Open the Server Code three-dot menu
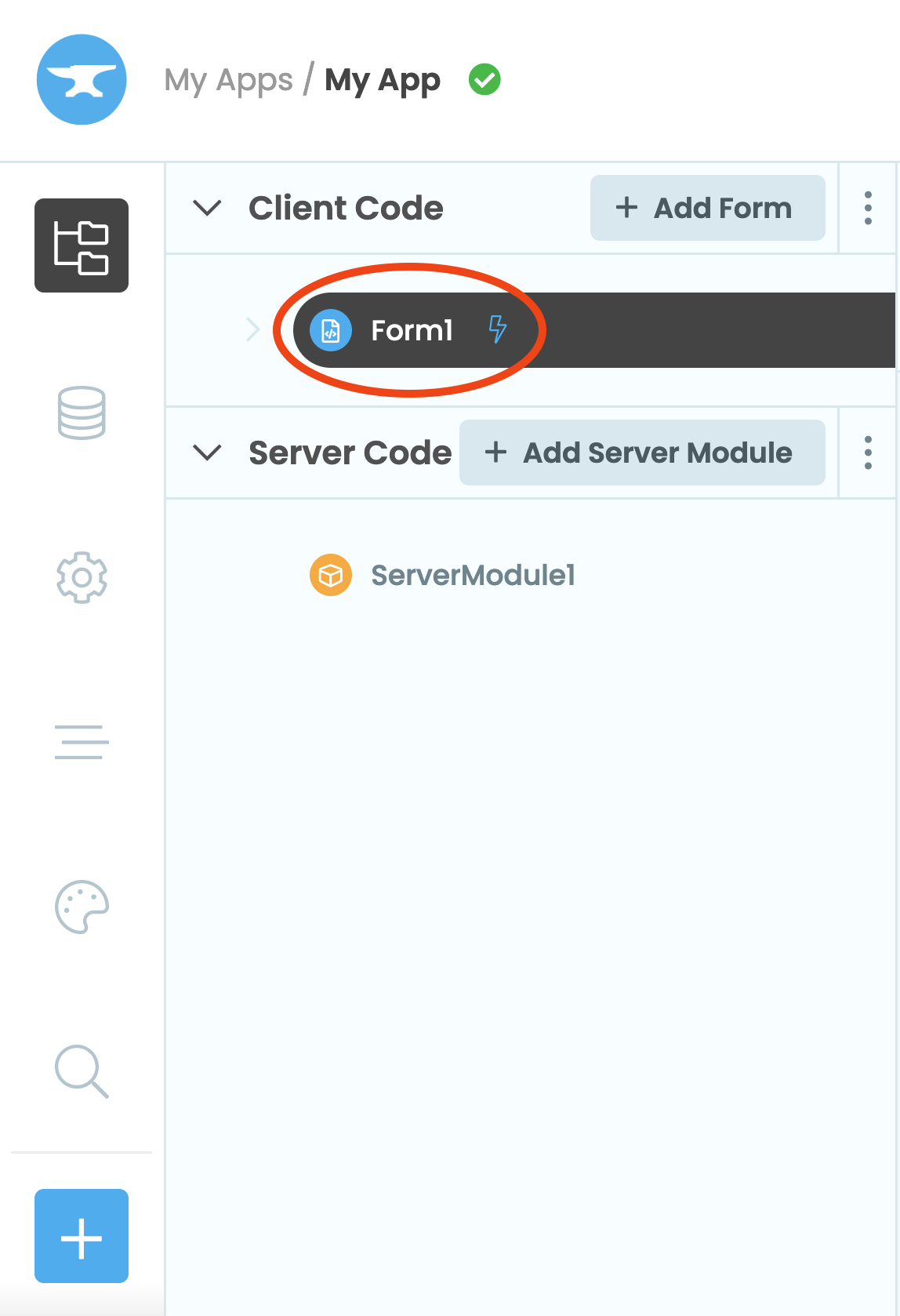Viewport: 900px width, 1316px height. click(869, 453)
